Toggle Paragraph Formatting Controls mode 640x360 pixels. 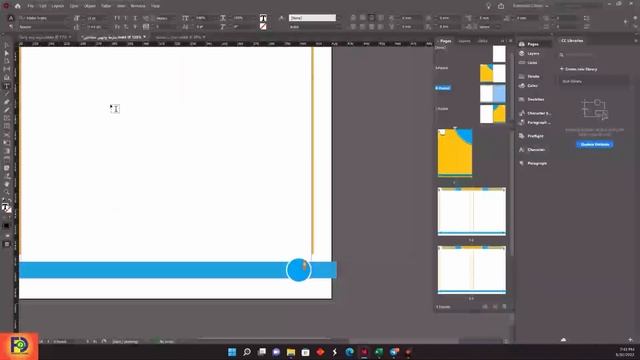pos(11,27)
